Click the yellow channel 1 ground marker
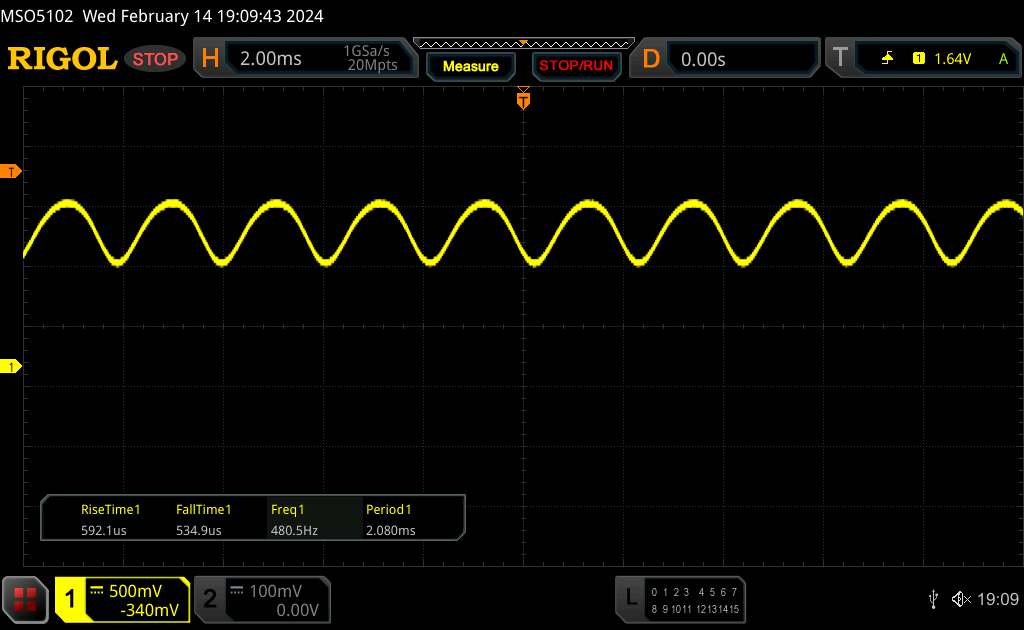 click(11, 368)
